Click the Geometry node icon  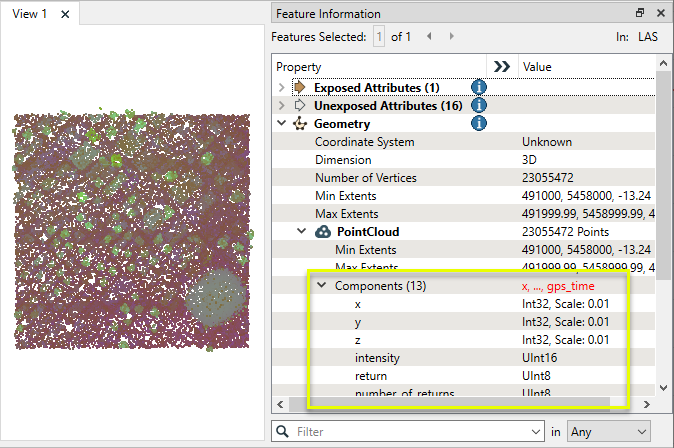[x=300, y=124]
